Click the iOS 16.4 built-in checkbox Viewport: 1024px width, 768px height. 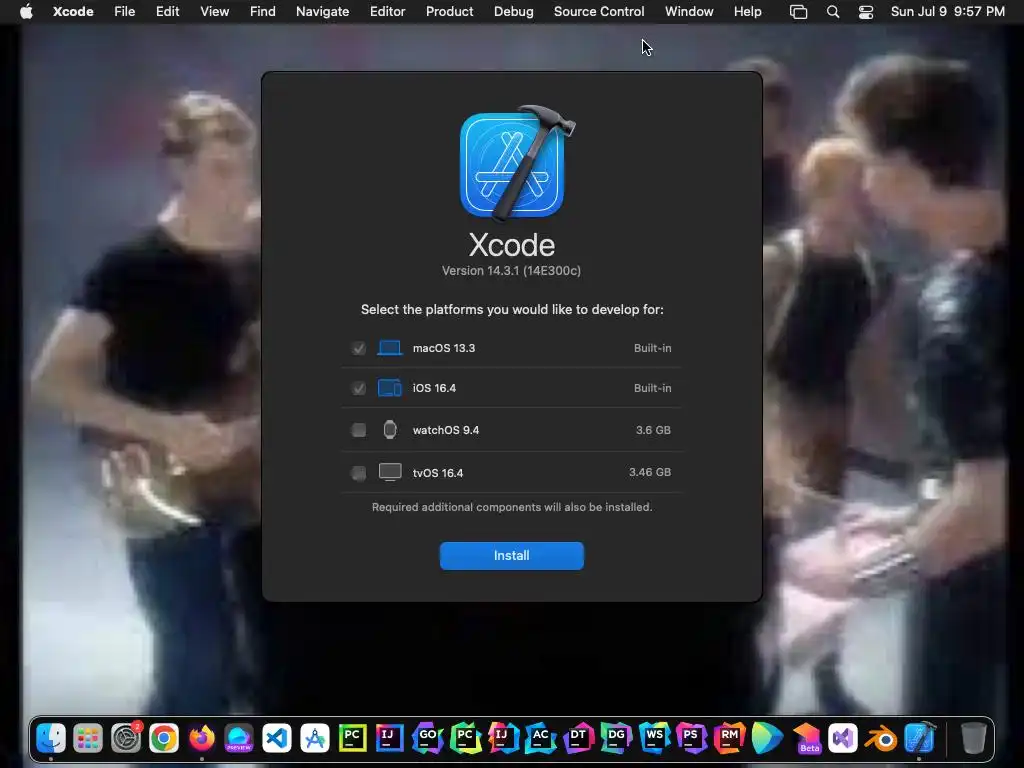359,388
